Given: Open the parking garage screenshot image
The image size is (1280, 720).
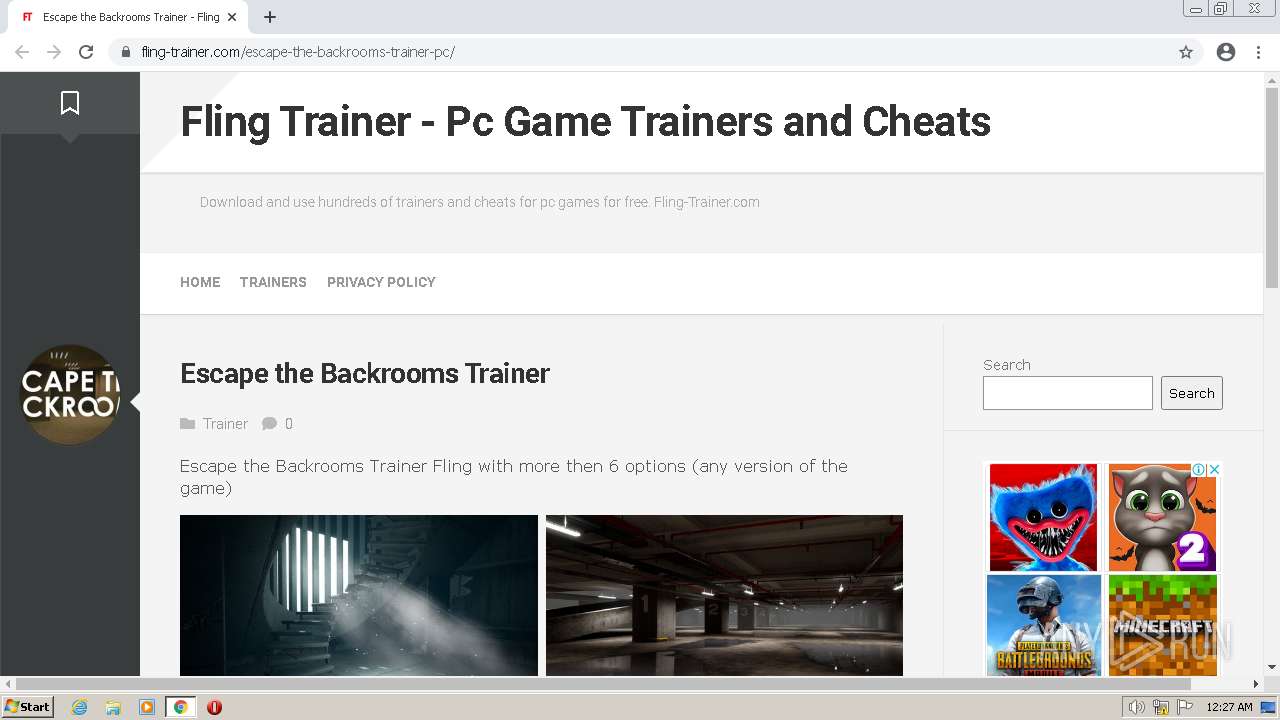Looking at the screenshot, I should [x=724, y=595].
